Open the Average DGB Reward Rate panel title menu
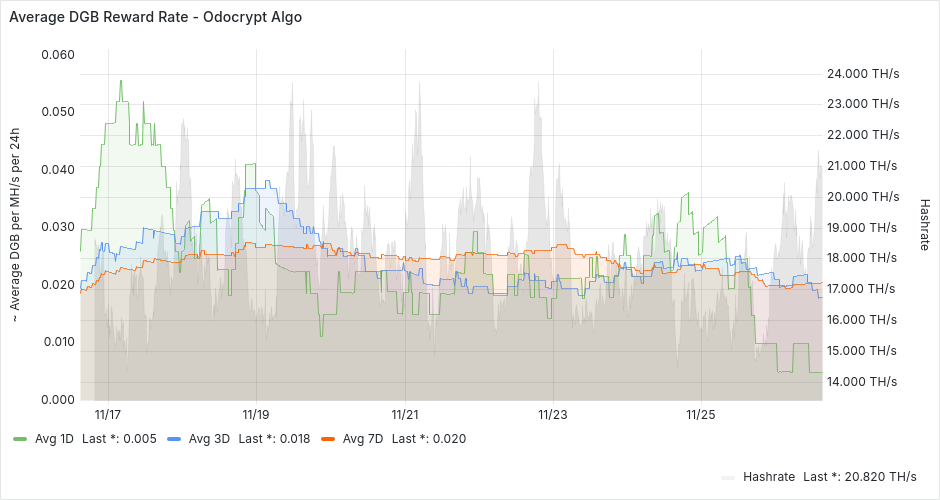This screenshot has width=940, height=500. [155, 17]
